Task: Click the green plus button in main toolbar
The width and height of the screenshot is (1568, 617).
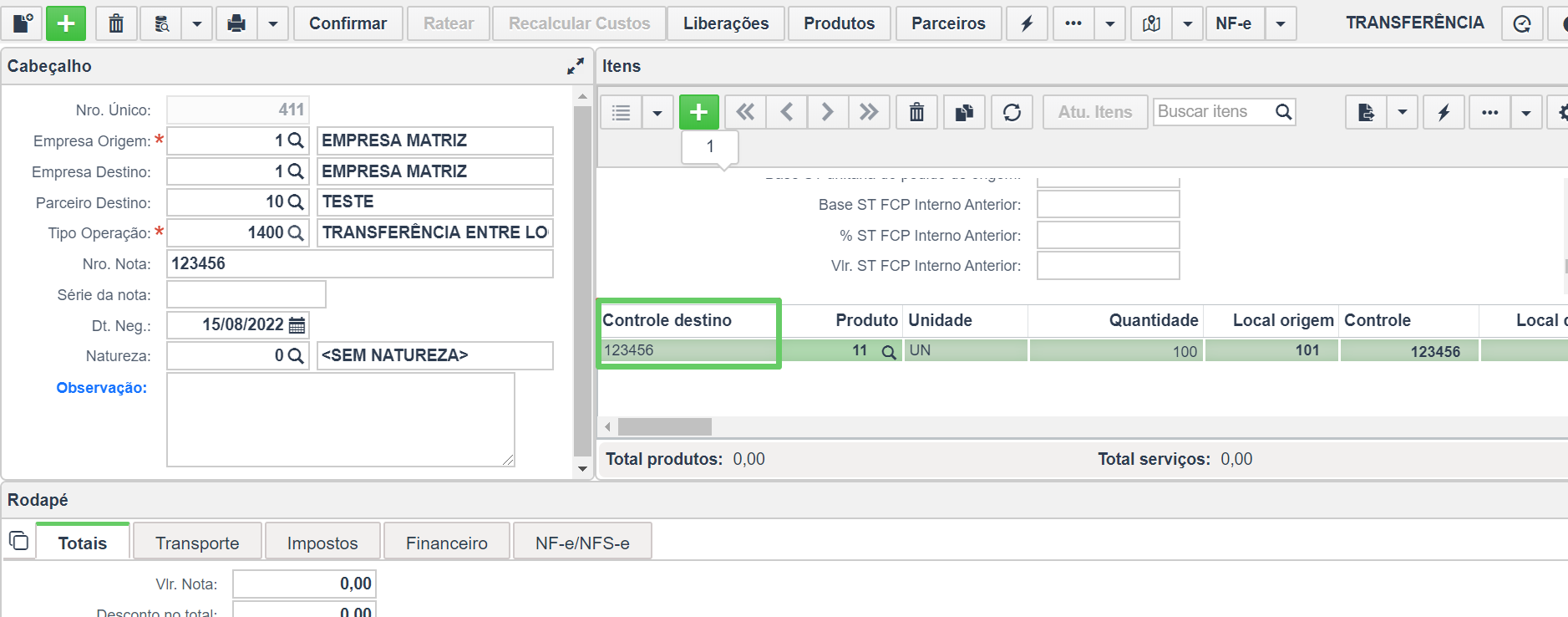Action: (x=66, y=23)
